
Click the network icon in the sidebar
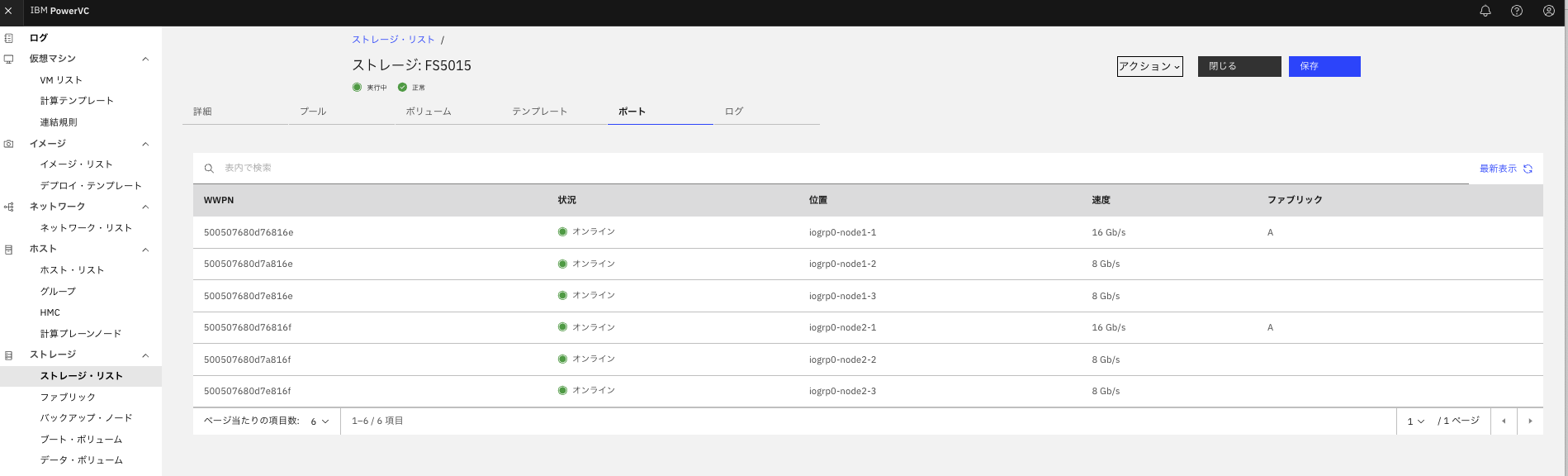[x=8, y=207]
